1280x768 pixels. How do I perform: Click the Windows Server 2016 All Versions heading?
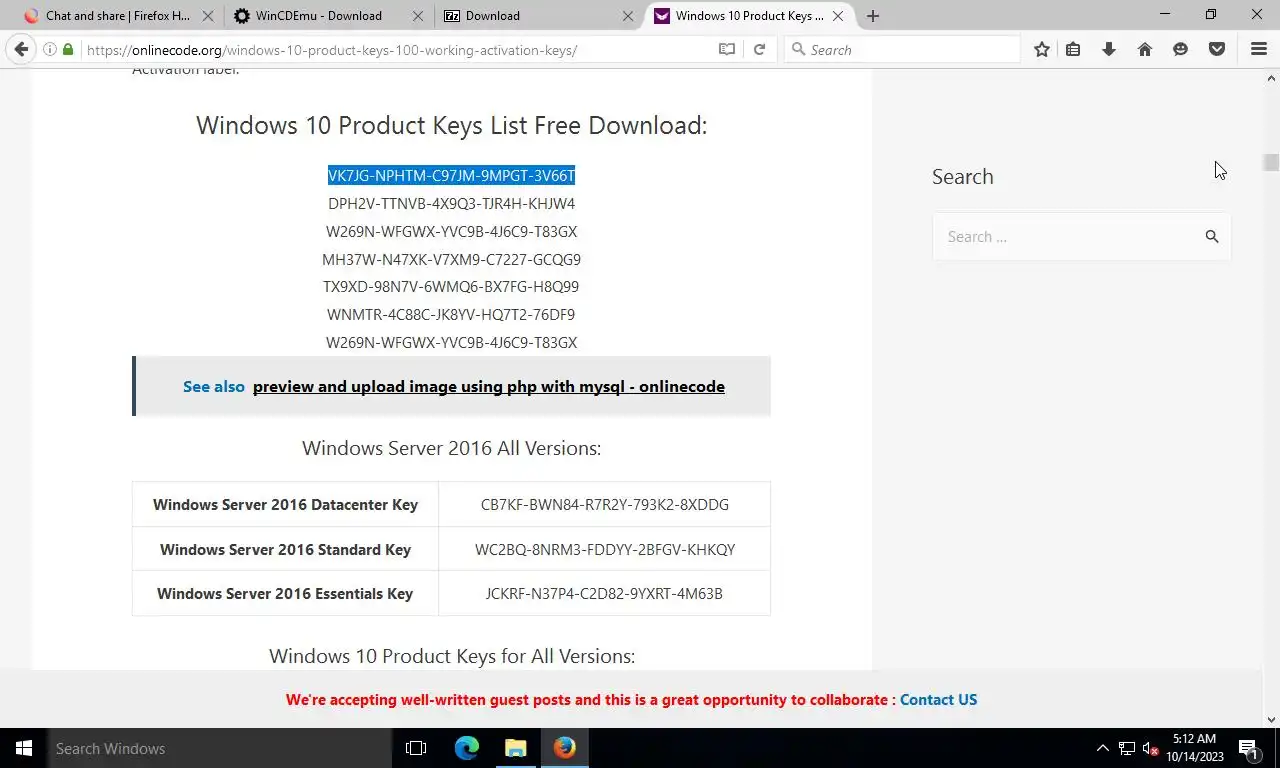tap(451, 448)
